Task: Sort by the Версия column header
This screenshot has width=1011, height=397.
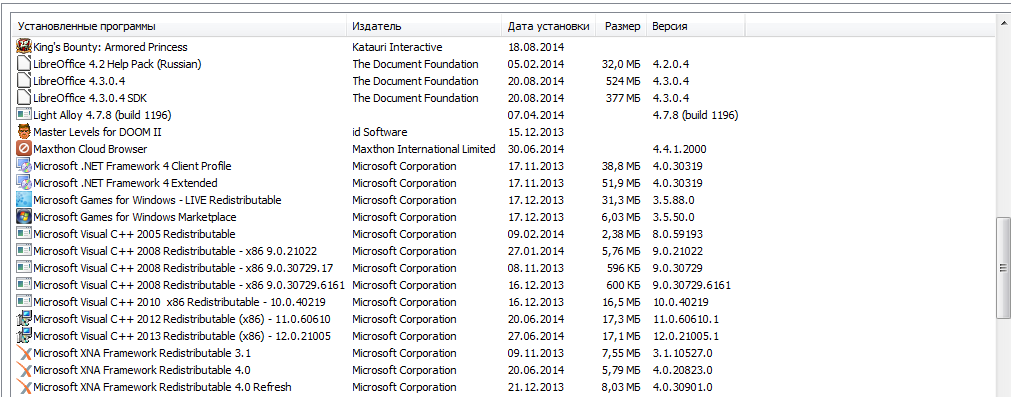Action: (696, 26)
